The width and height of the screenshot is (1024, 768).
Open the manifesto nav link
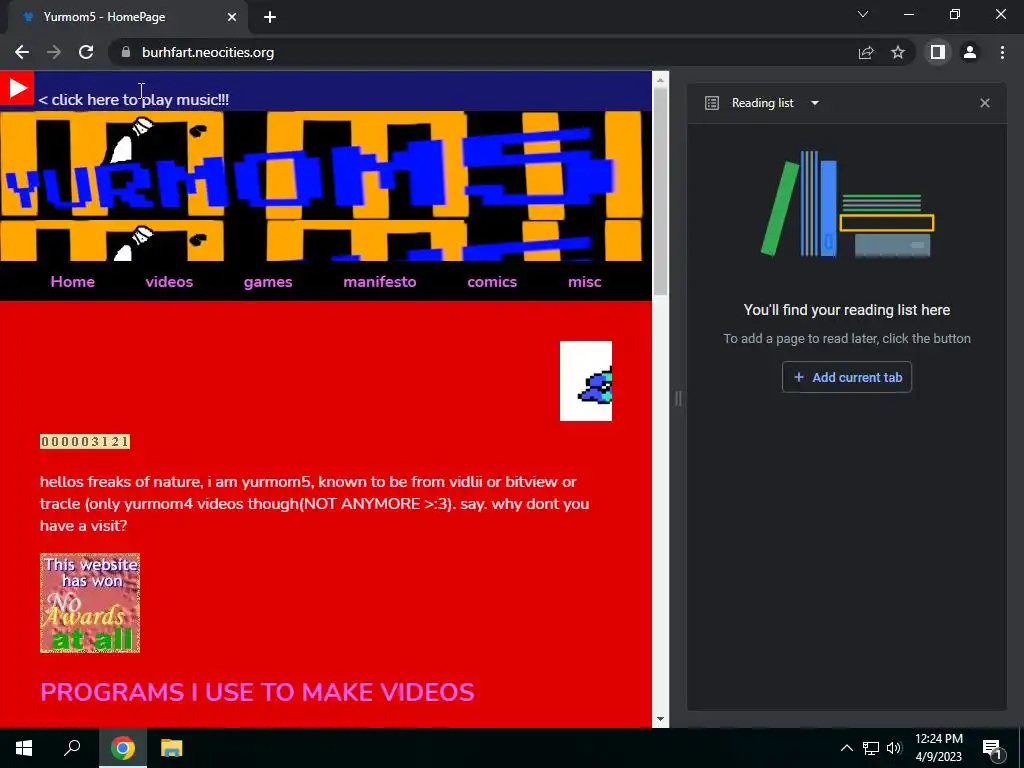[x=379, y=281]
